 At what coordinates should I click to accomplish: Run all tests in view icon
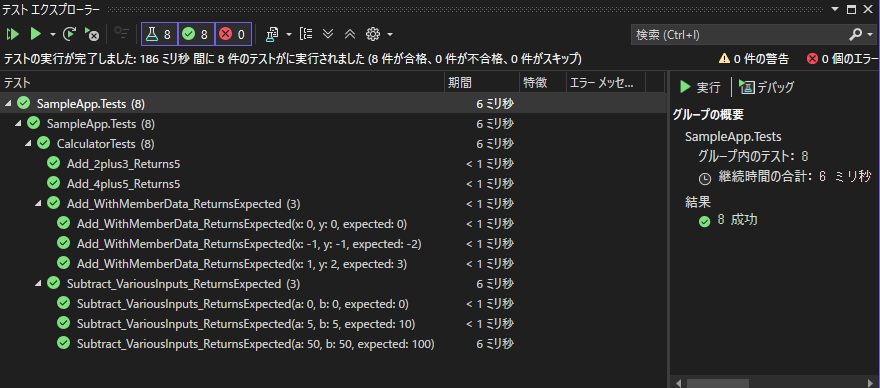[12, 34]
